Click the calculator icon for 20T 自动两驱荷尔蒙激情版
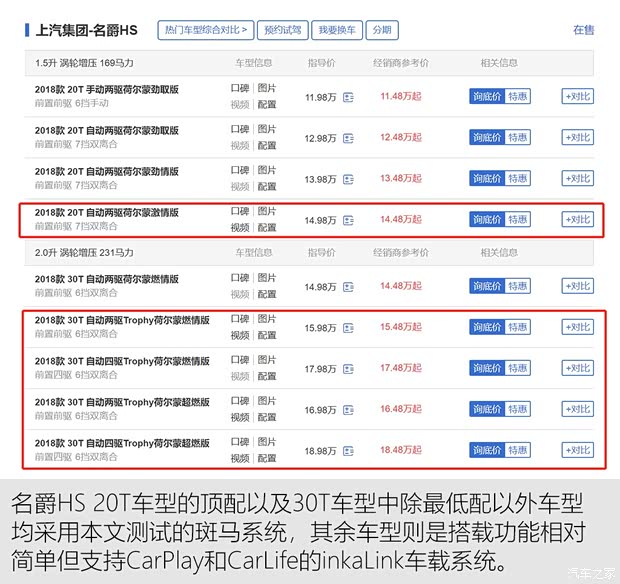 coord(348,220)
